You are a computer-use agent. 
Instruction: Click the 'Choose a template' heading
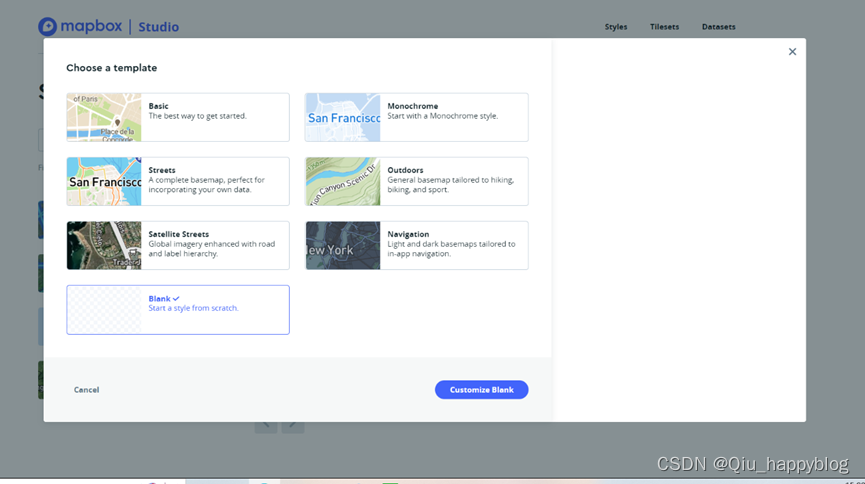pyautogui.click(x=111, y=68)
